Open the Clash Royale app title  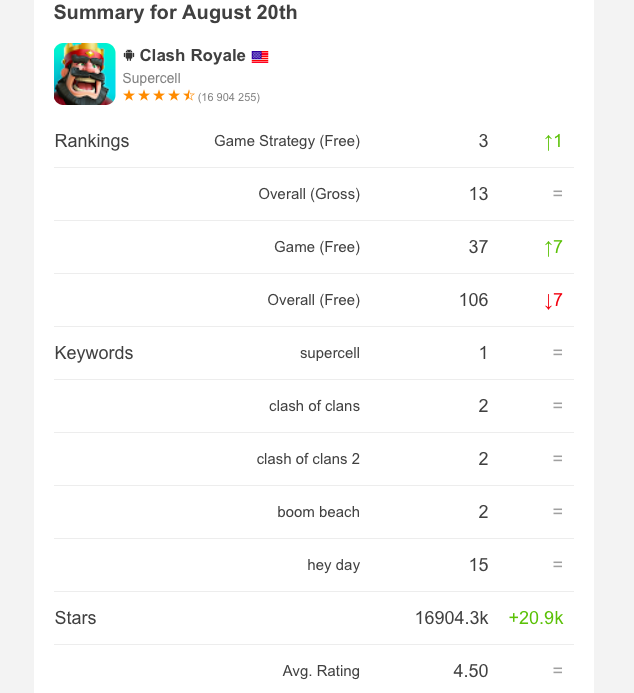(192, 56)
